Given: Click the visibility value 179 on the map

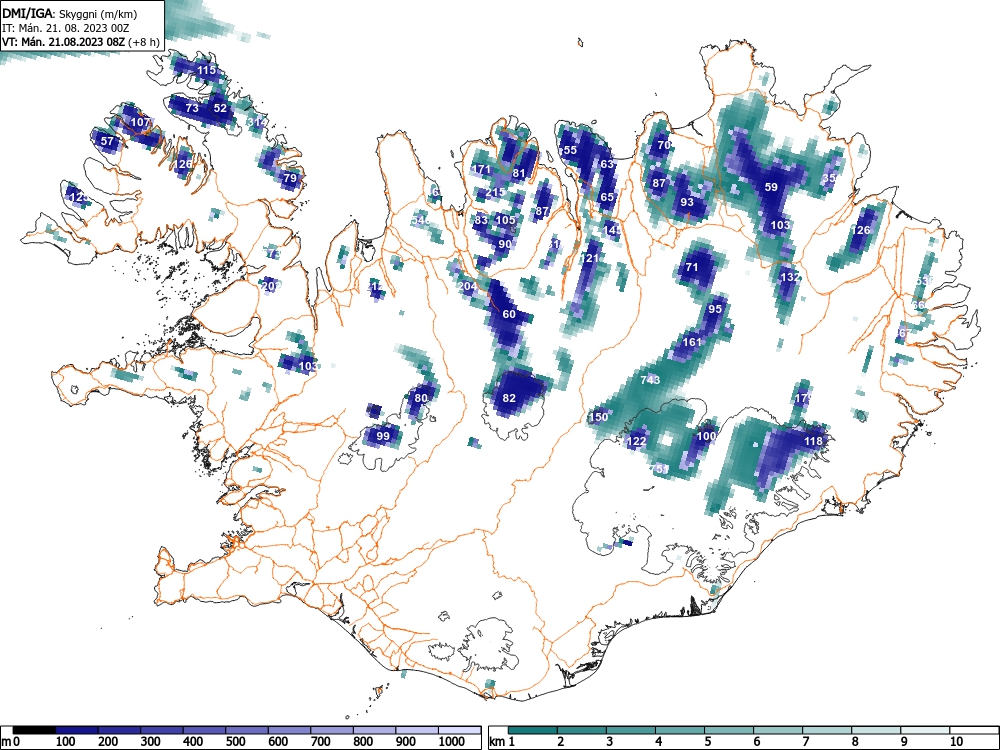Looking at the screenshot, I should [x=804, y=399].
